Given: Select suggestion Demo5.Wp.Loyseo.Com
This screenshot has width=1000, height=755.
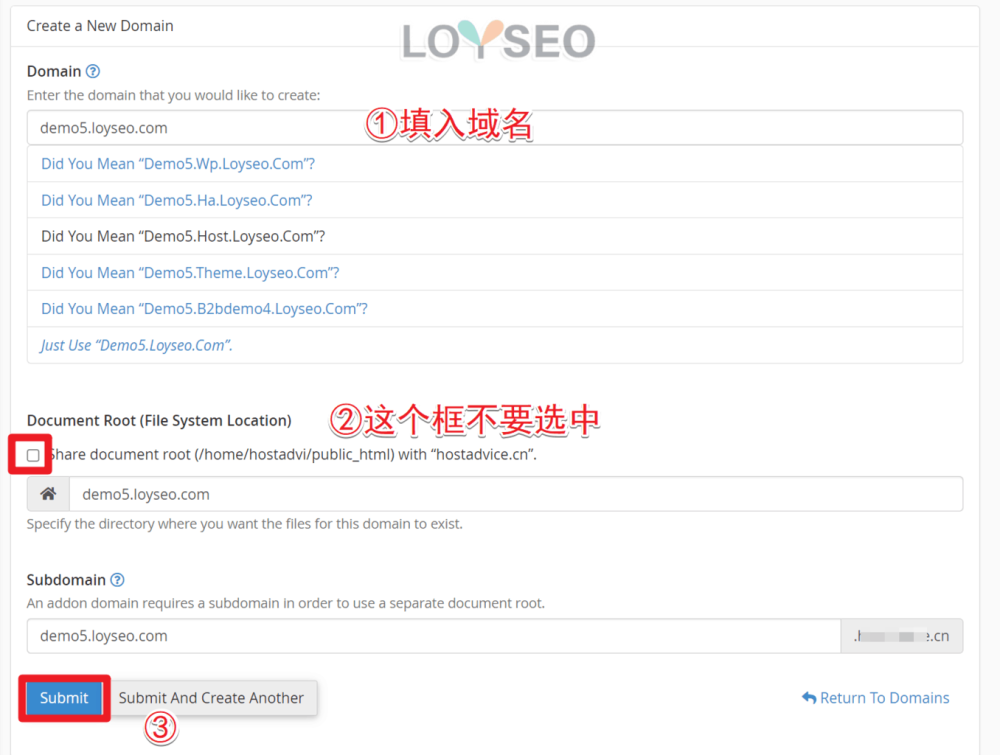Looking at the screenshot, I should coord(495,164).
